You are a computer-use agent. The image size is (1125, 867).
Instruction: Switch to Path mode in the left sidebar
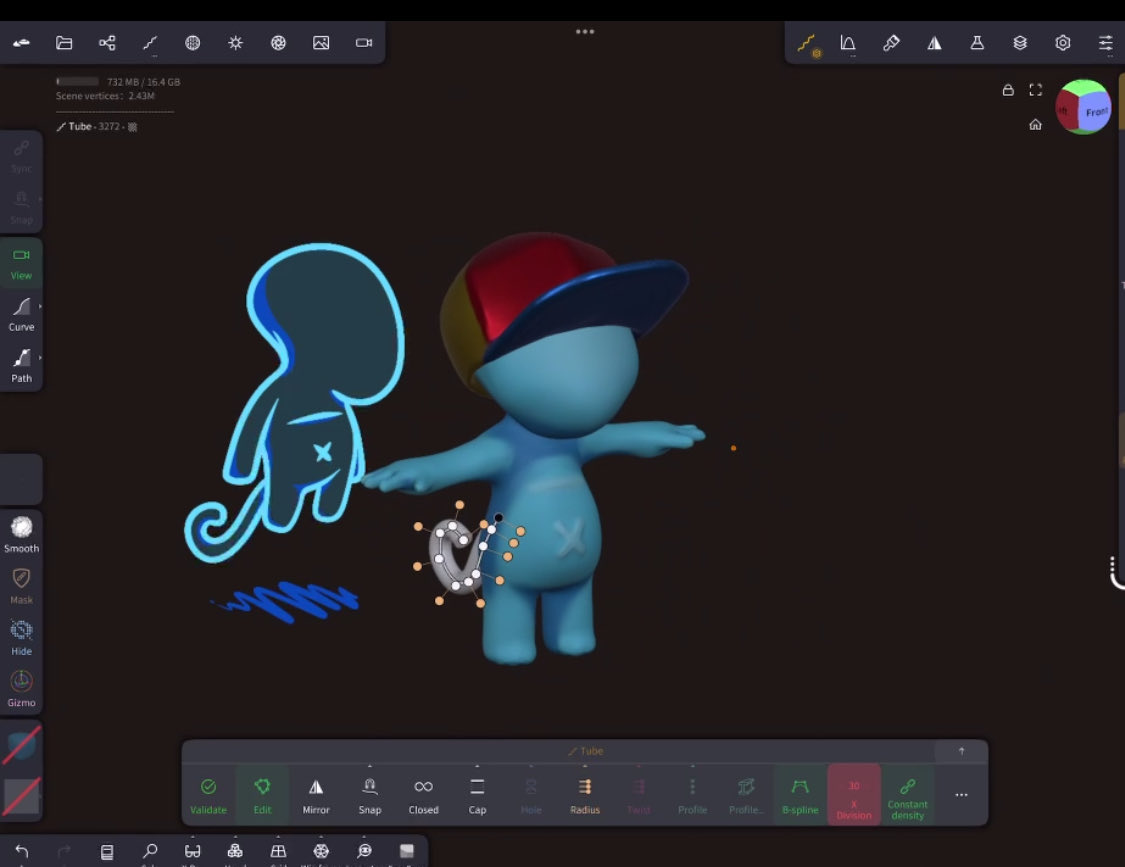21,365
